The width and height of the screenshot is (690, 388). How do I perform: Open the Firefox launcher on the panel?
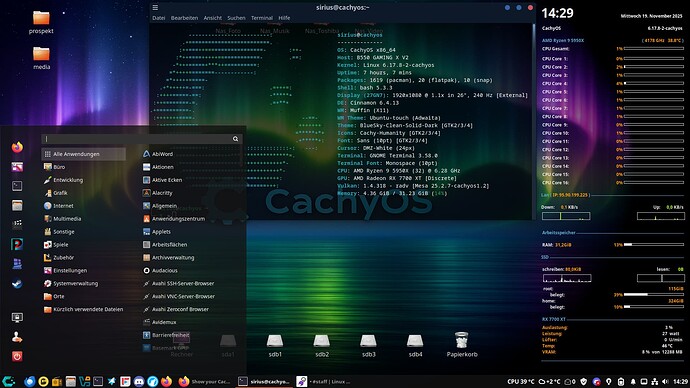pyautogui.click(x=166, y=381)
